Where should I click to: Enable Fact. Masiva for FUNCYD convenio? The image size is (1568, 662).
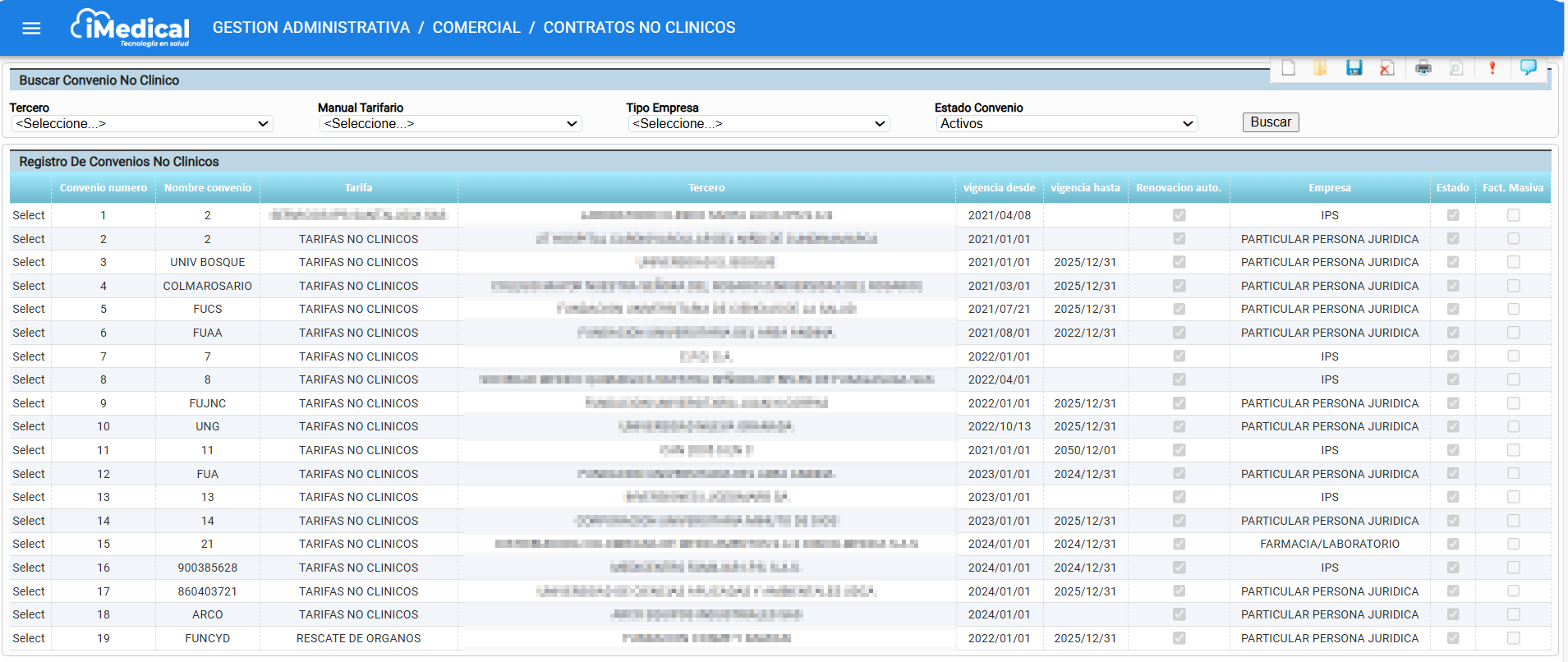1514,638
